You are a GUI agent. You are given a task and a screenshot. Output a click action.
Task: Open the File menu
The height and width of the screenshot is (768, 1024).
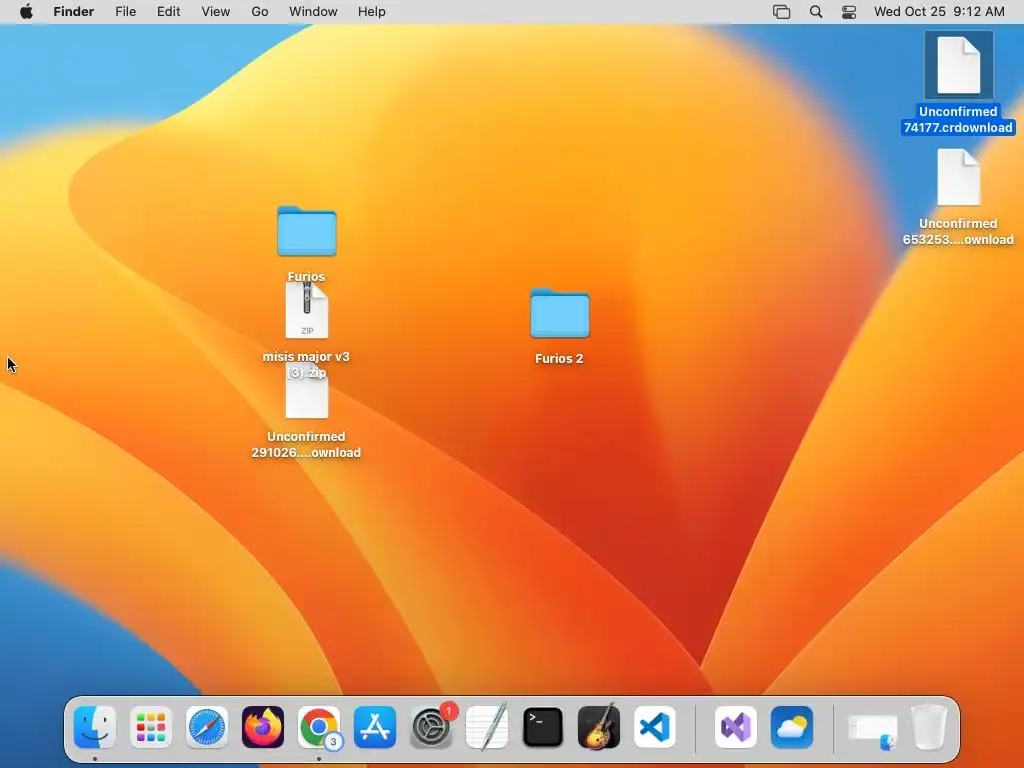coord(125,12)
